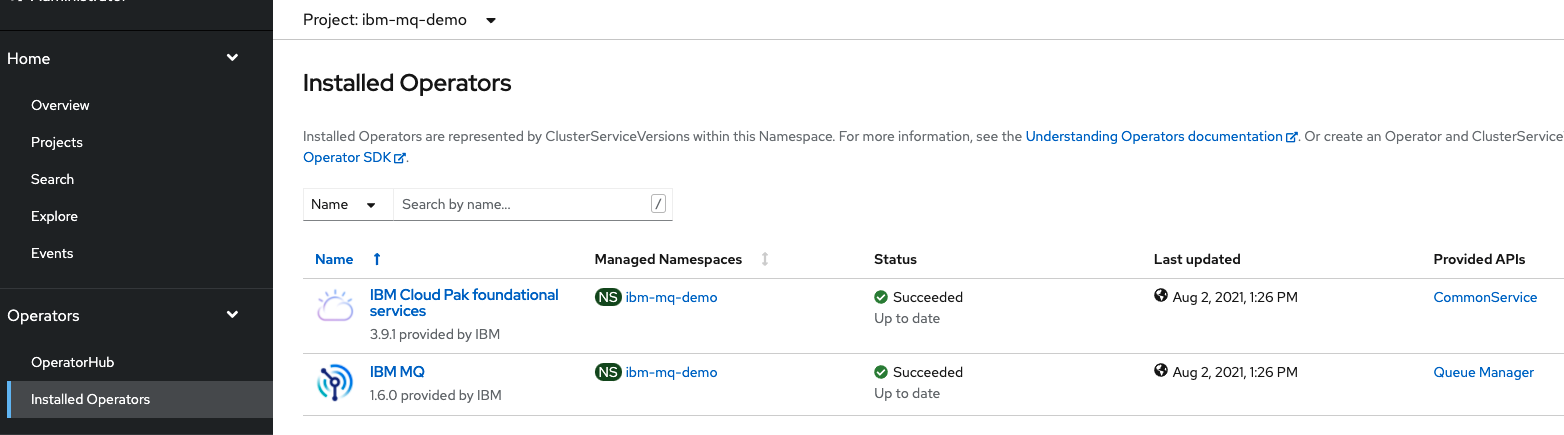The height and width of the screenshot is (435, 1564).
Task: Click the NS badge in IBM MQ row
Action: tap(607, 372)
